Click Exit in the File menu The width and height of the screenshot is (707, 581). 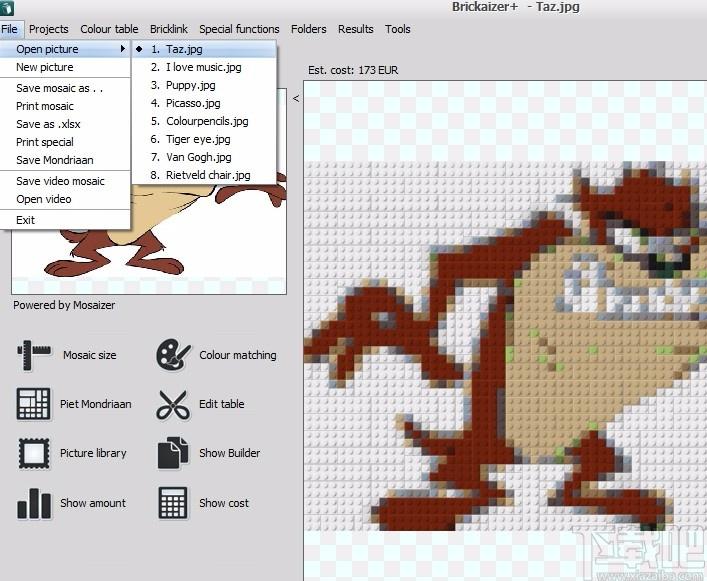point(65,220)
